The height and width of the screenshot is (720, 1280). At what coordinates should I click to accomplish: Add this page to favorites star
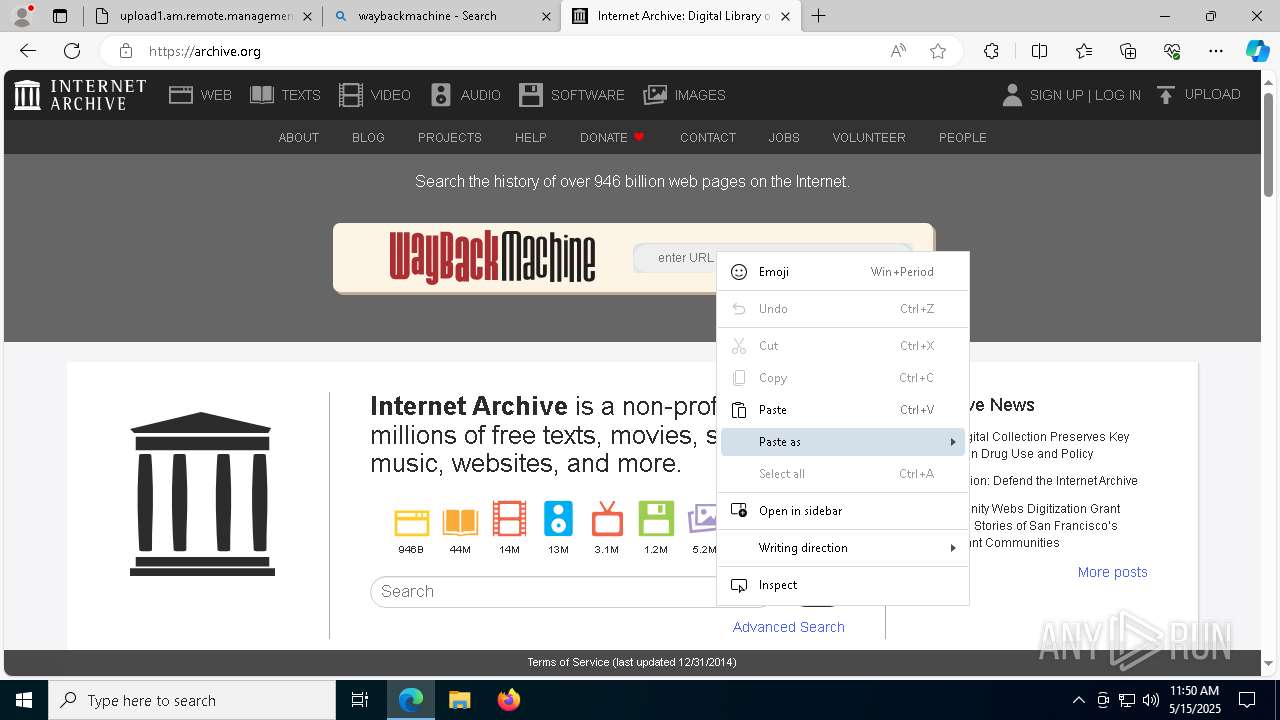[x=938, y=51]
